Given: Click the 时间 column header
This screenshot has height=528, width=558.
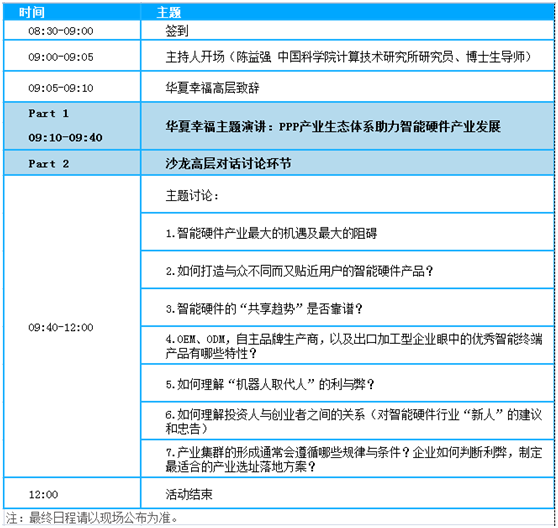Looking at the screenshot, I should [32, 12].
